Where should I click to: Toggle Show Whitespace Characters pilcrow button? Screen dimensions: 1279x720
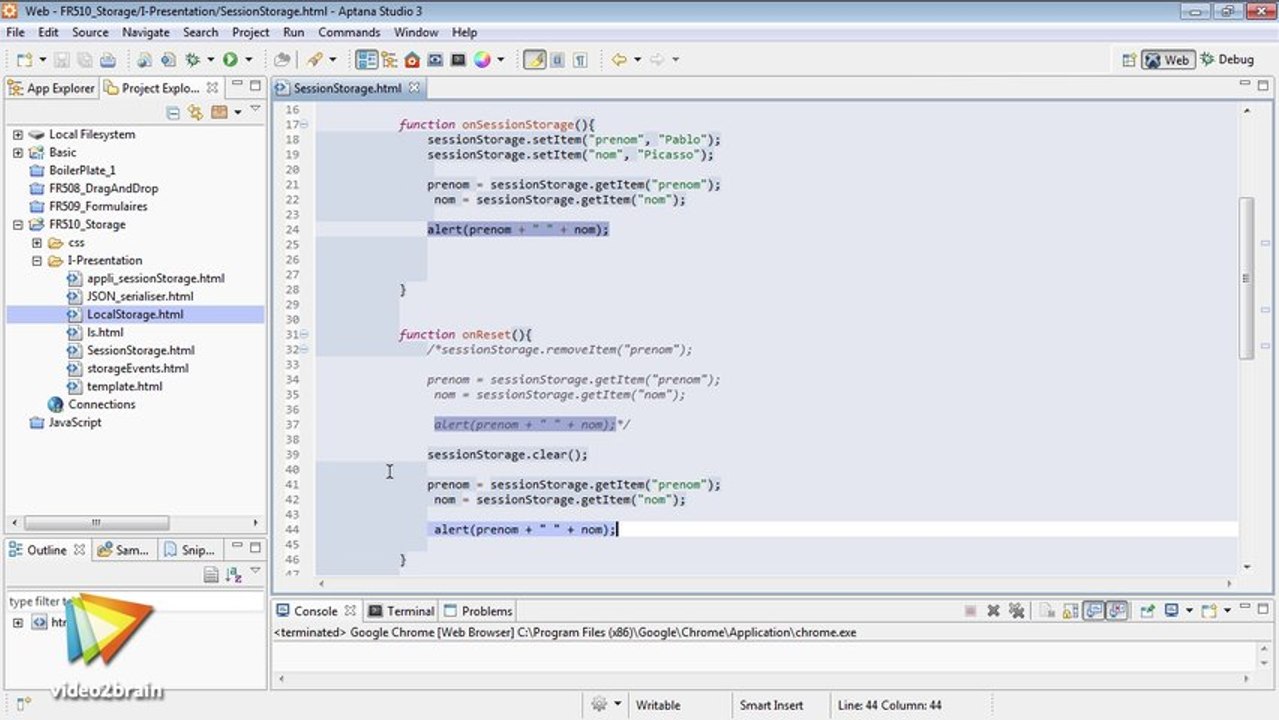tap(580, 60)
